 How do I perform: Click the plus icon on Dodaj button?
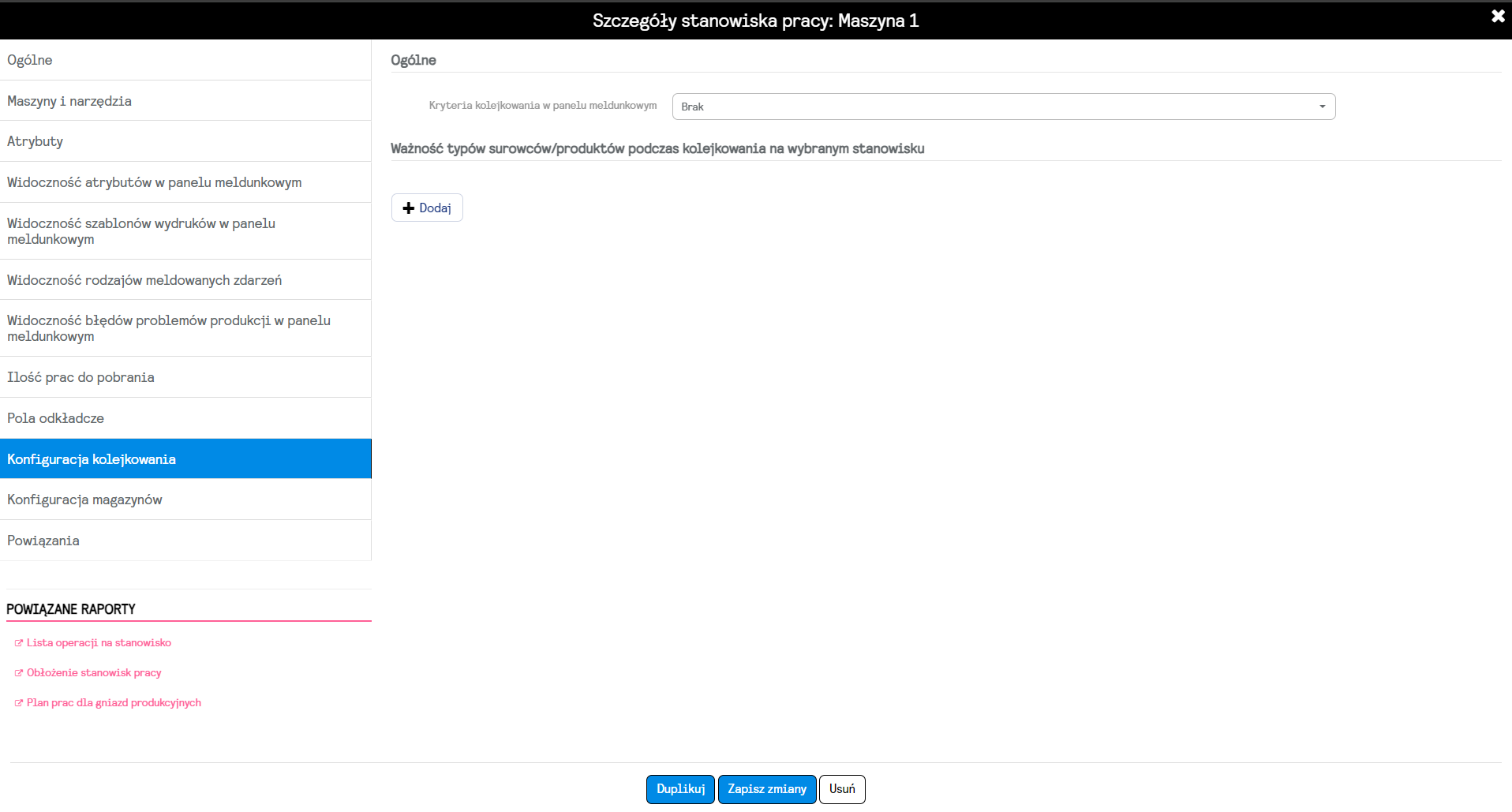point(409,208)
